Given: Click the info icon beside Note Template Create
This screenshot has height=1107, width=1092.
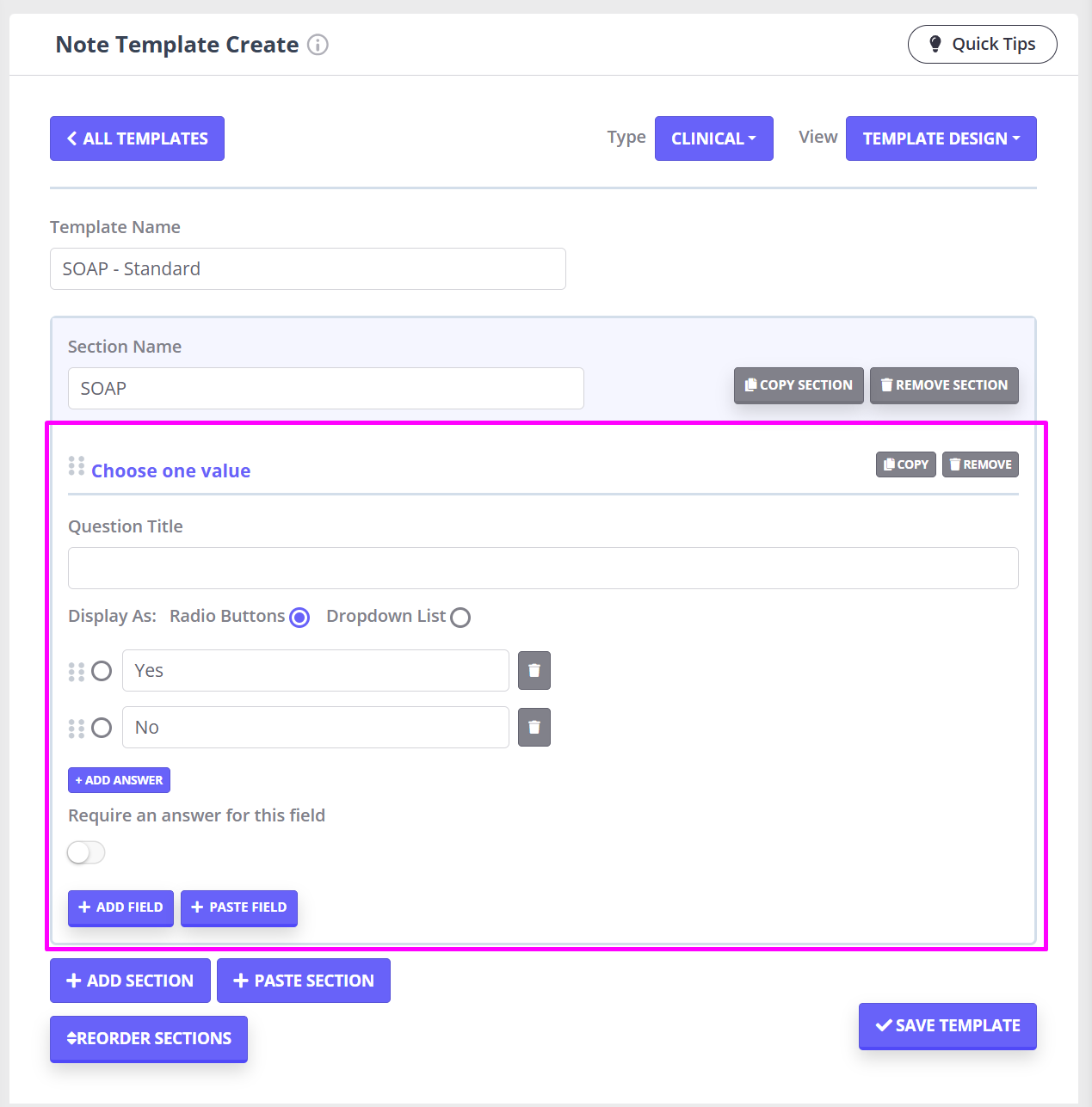Looking at the screenshot, I should 318,45.
